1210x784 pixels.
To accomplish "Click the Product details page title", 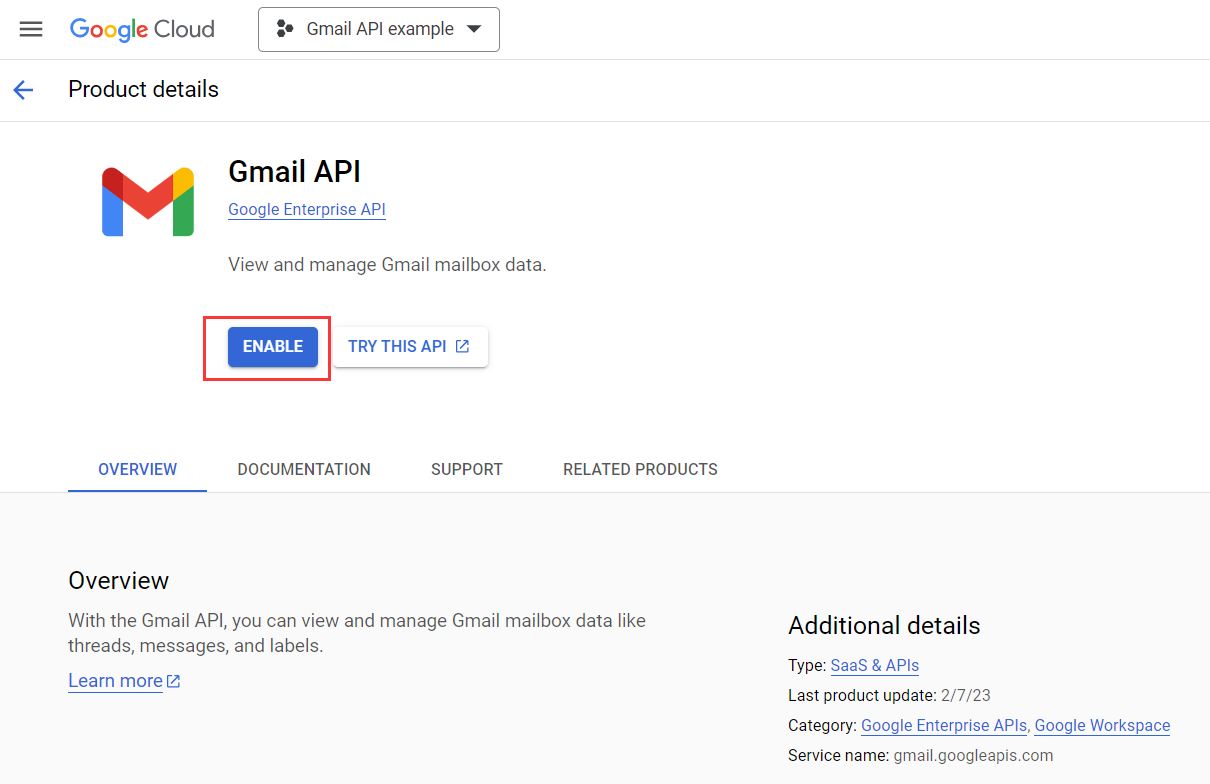I will pyautogui.click(x=144, y=89).
